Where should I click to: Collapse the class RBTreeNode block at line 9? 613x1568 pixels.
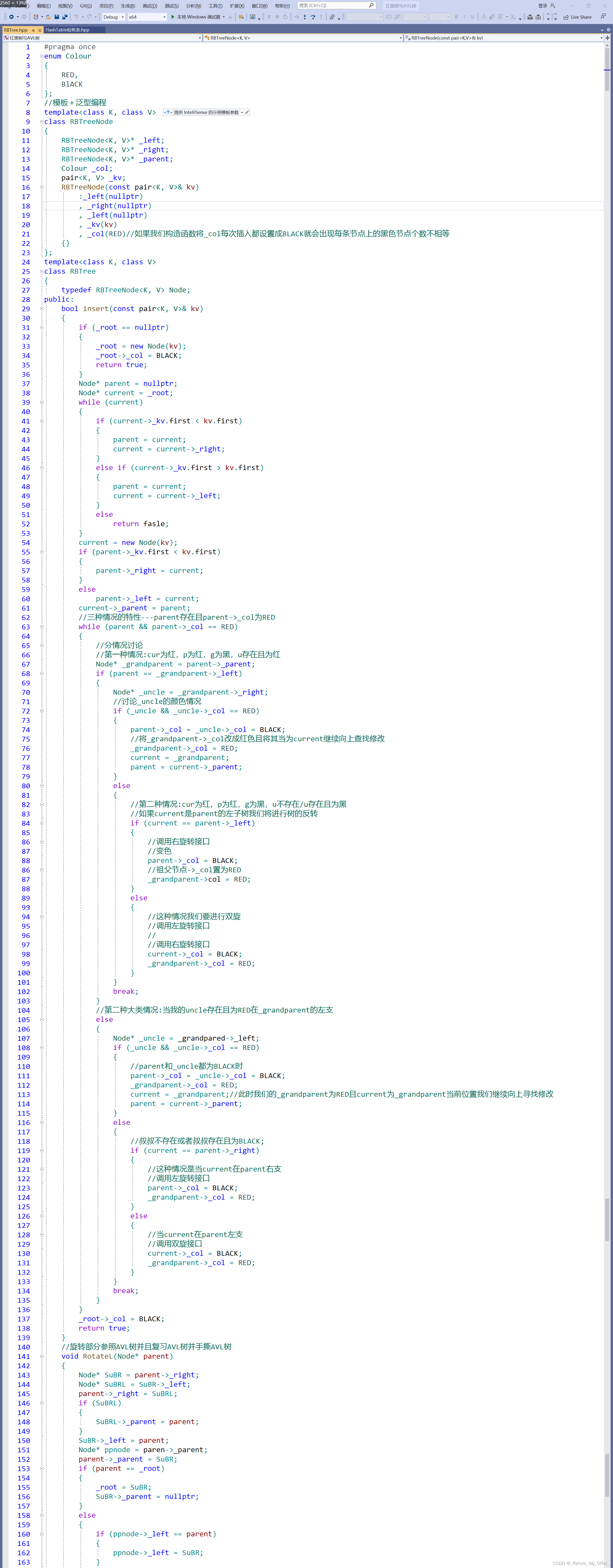(42, 122)
